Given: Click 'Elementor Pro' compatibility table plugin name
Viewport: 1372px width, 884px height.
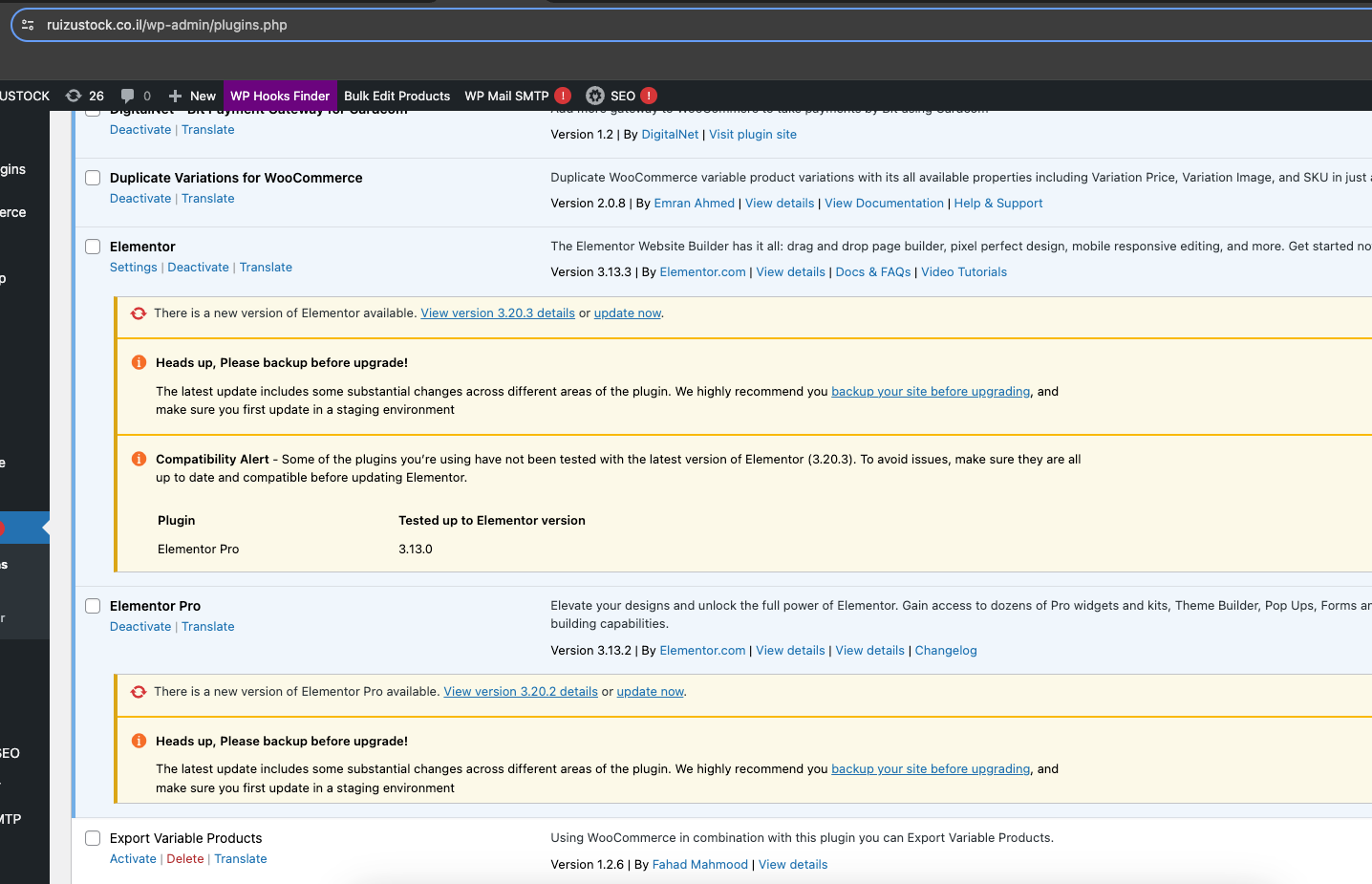Looking at the screenshot, I should click(199, 550).
